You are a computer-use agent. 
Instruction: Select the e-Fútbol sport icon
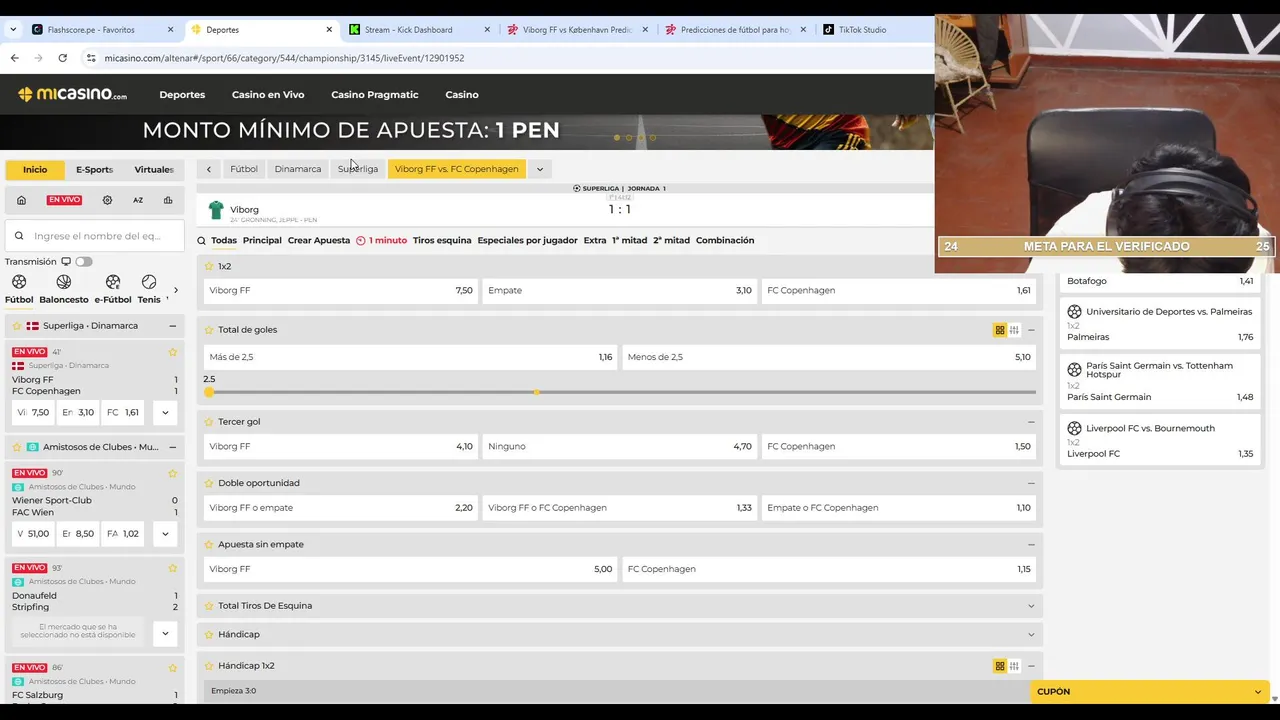coord(113,282)
